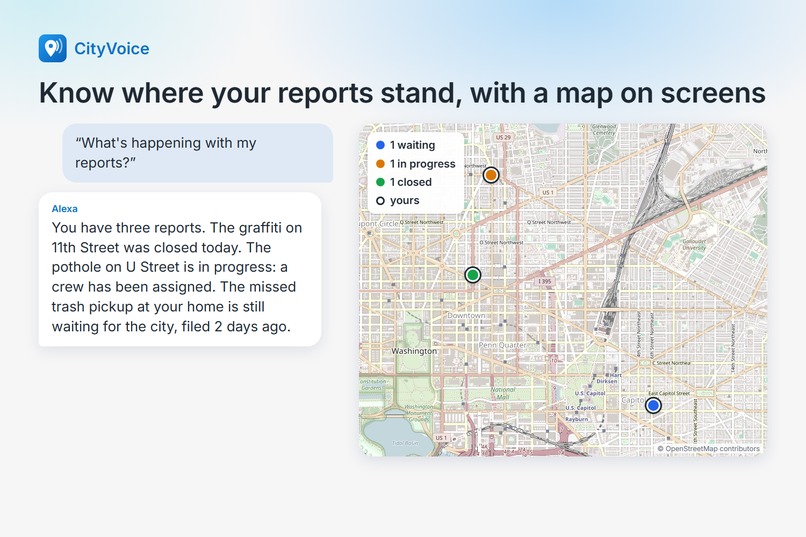This screenshot has height=537, width=806.
Task: Click the 'Alexa' speaker name label
Action: 65,209
